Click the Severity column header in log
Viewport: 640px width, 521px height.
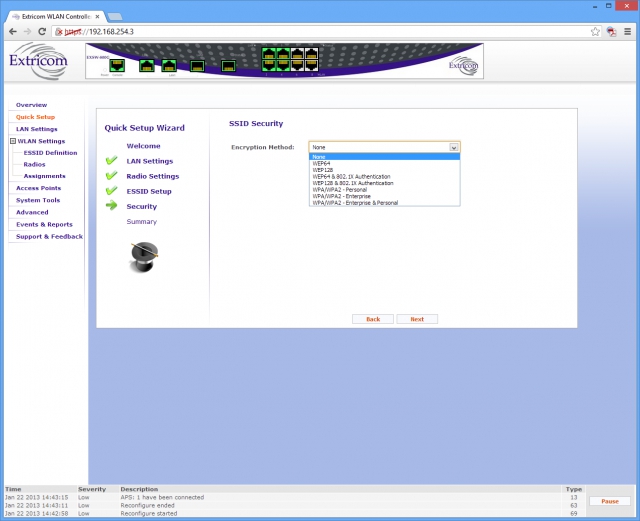pyautogui.click(x=92, y=489)
